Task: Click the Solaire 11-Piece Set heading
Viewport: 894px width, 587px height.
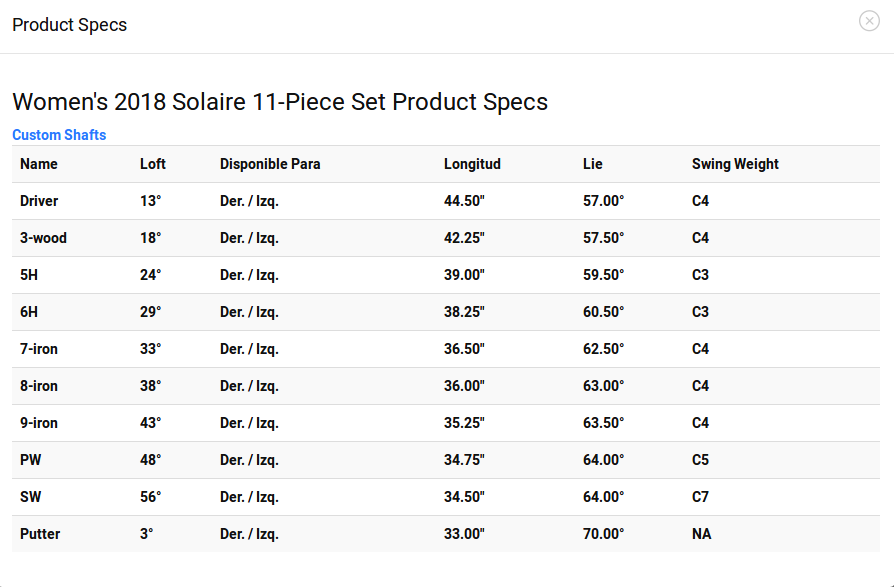Action: point(280,102)
